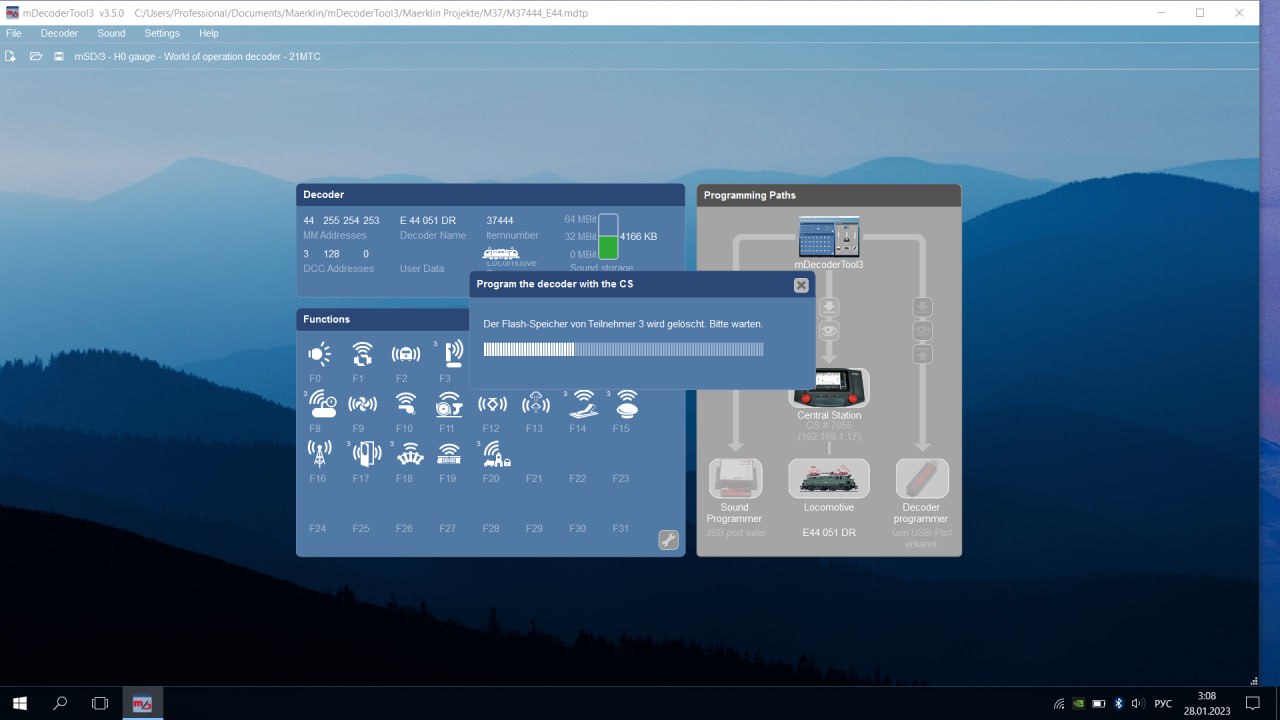The image size is (1280, 720).
Task: Toggle the eye icon above Central Station
Action: [x=829, y=330]
